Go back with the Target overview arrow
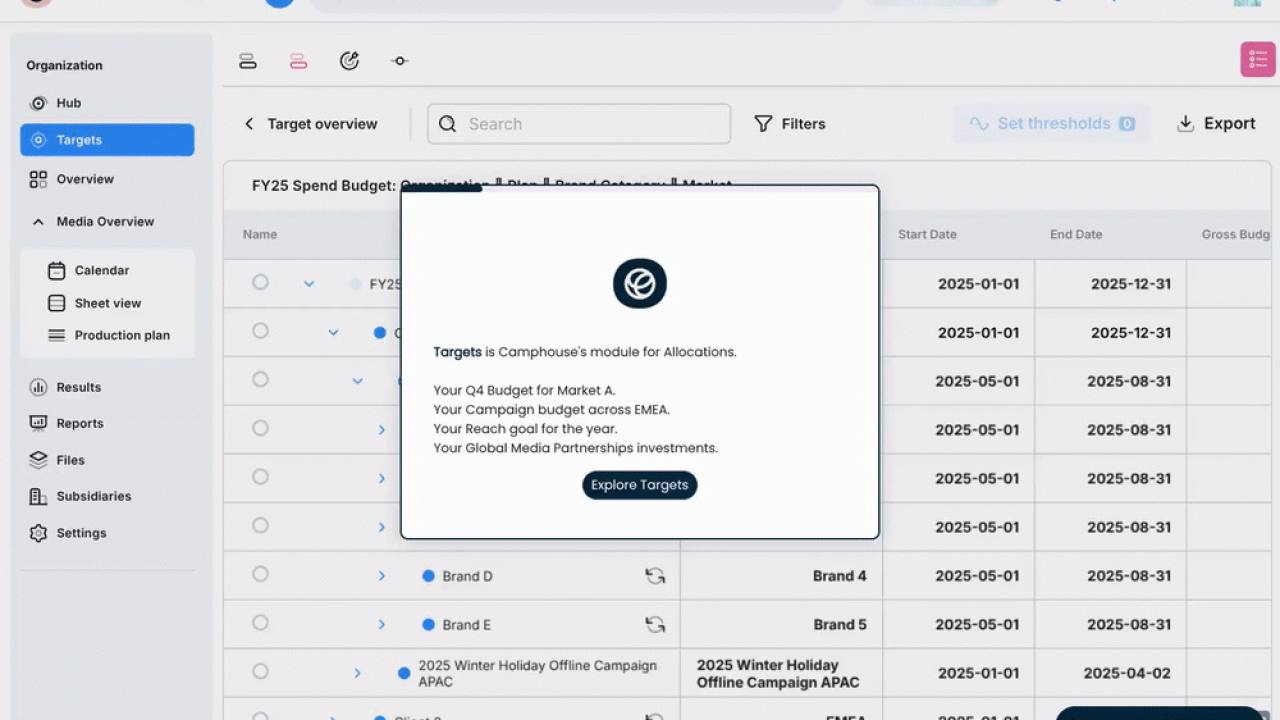Screen dimensions: 1280x720 tap(249, 124)
